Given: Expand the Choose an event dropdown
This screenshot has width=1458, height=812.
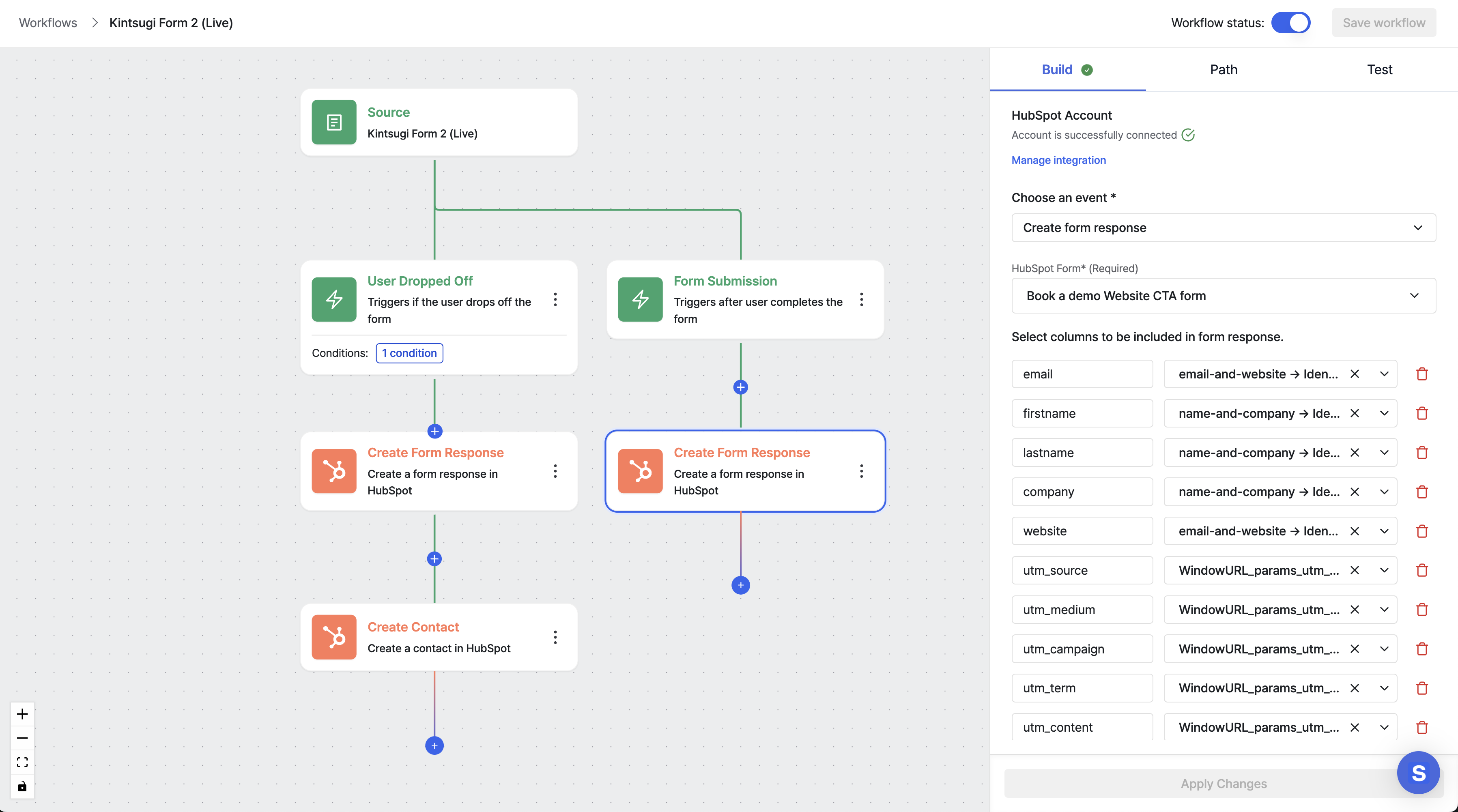Looking at the screenshot, I should pyautogui.click(x=1224, y=228).
